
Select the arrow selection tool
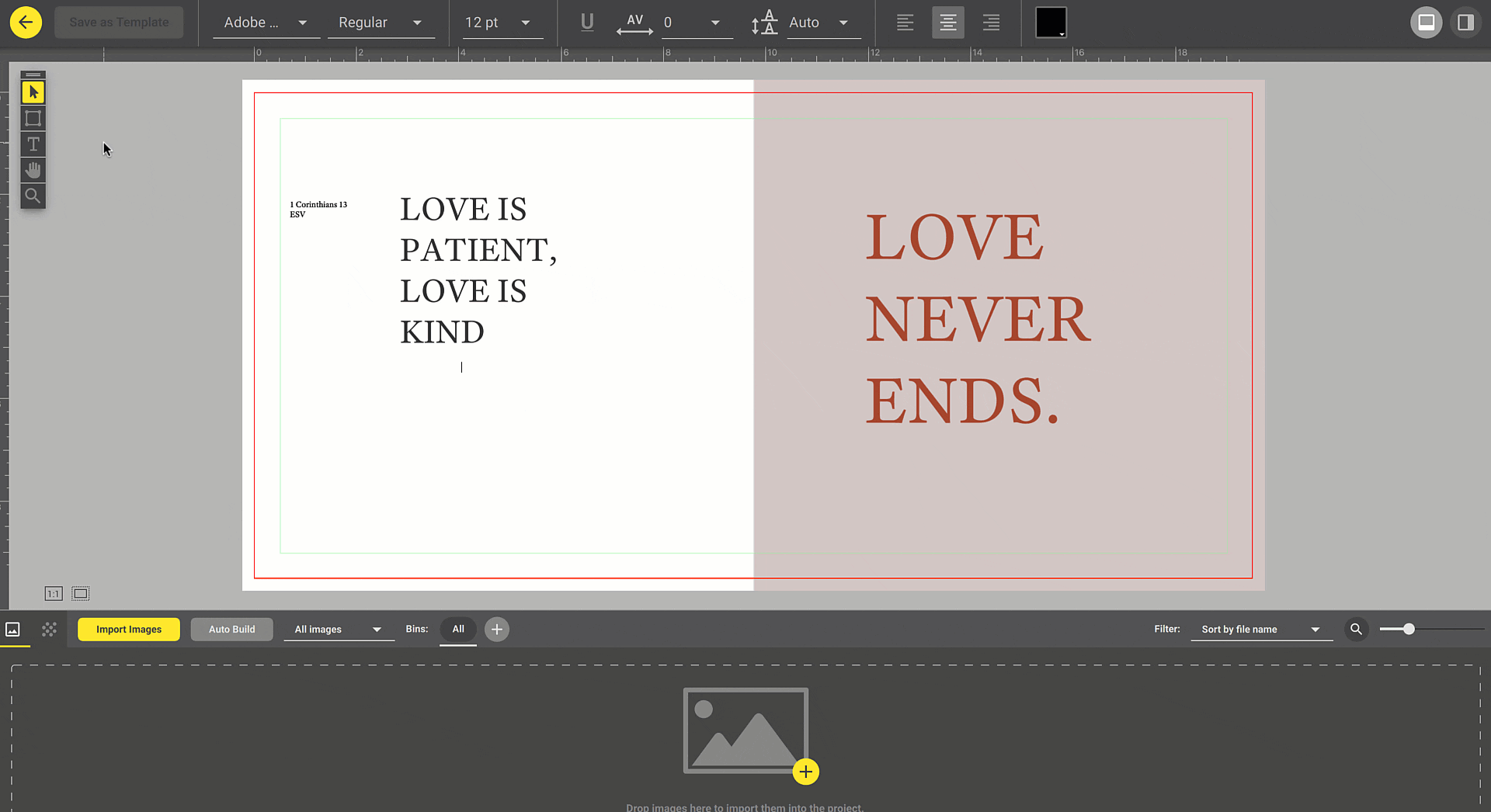pyautogui.click(x=33, y=92)
